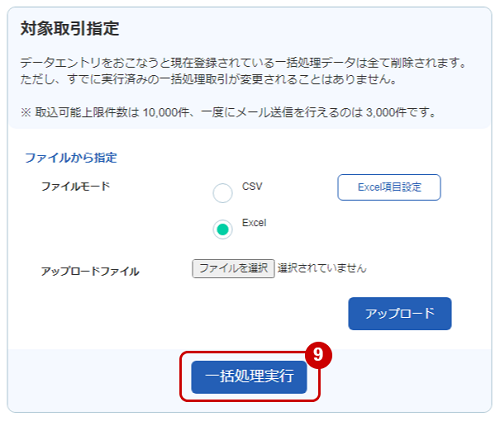Viewport: 500px width, 421px height.
Task: Click the ファイルを選択 file chooser button
Action: pos(233,268)
